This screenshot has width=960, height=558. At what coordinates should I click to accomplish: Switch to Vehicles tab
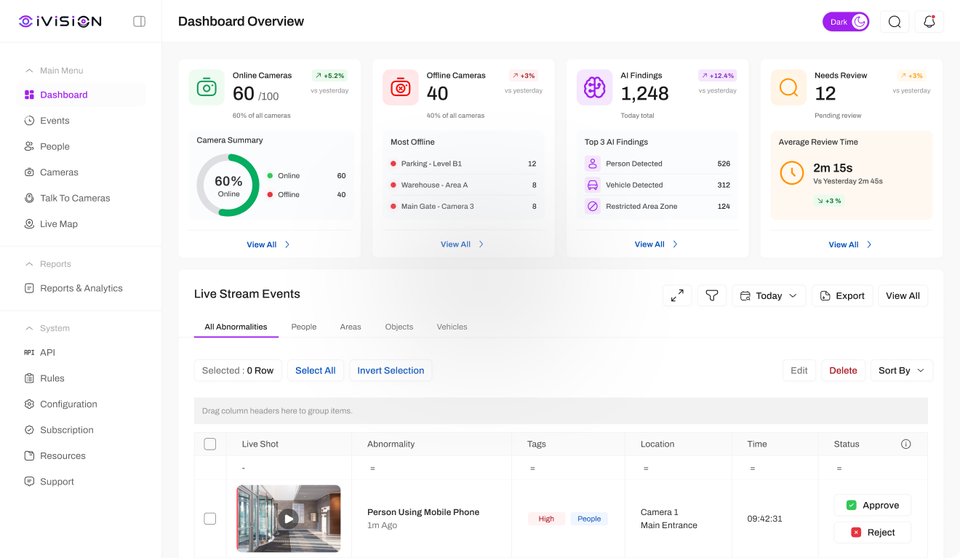(x=452, y=327)
